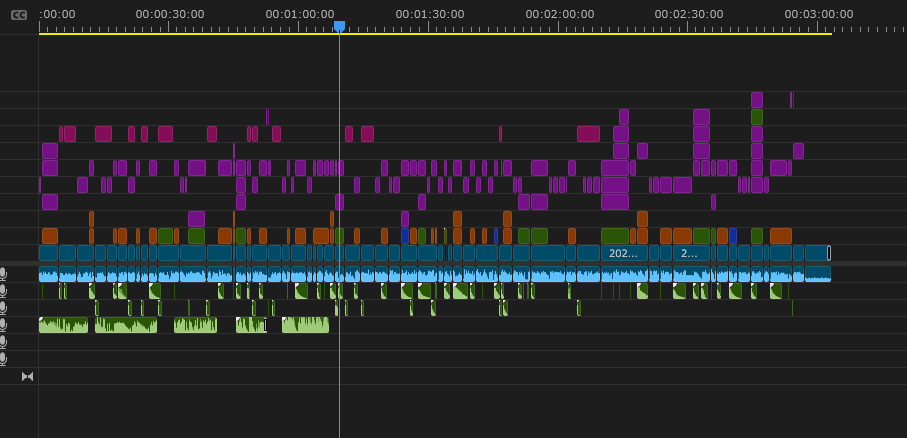Toggle the closed captions CC track button
This screenshot has width=907, height=438.
click(x=19, y=15)
